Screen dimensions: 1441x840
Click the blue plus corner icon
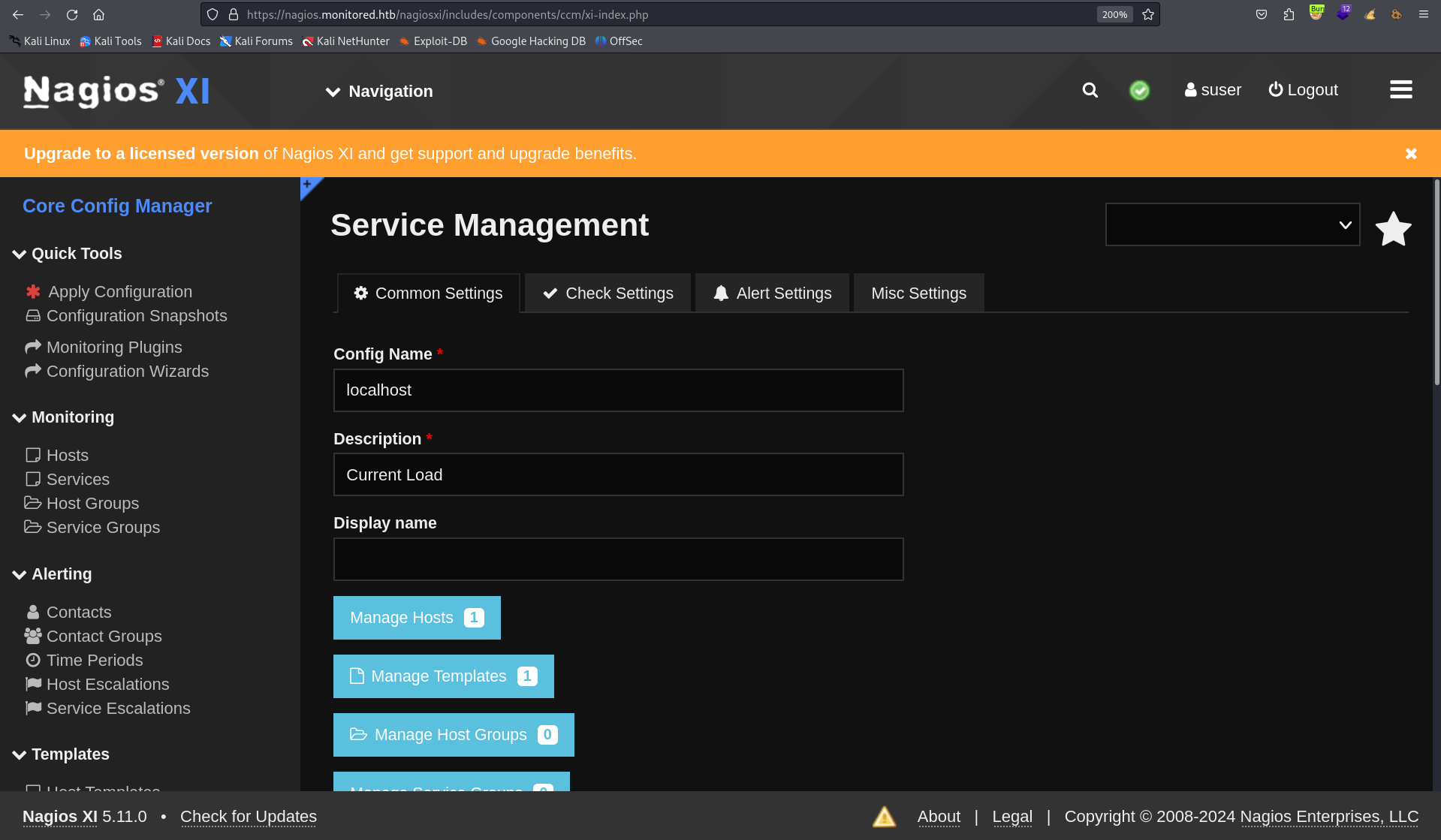[x=309, y=185]
